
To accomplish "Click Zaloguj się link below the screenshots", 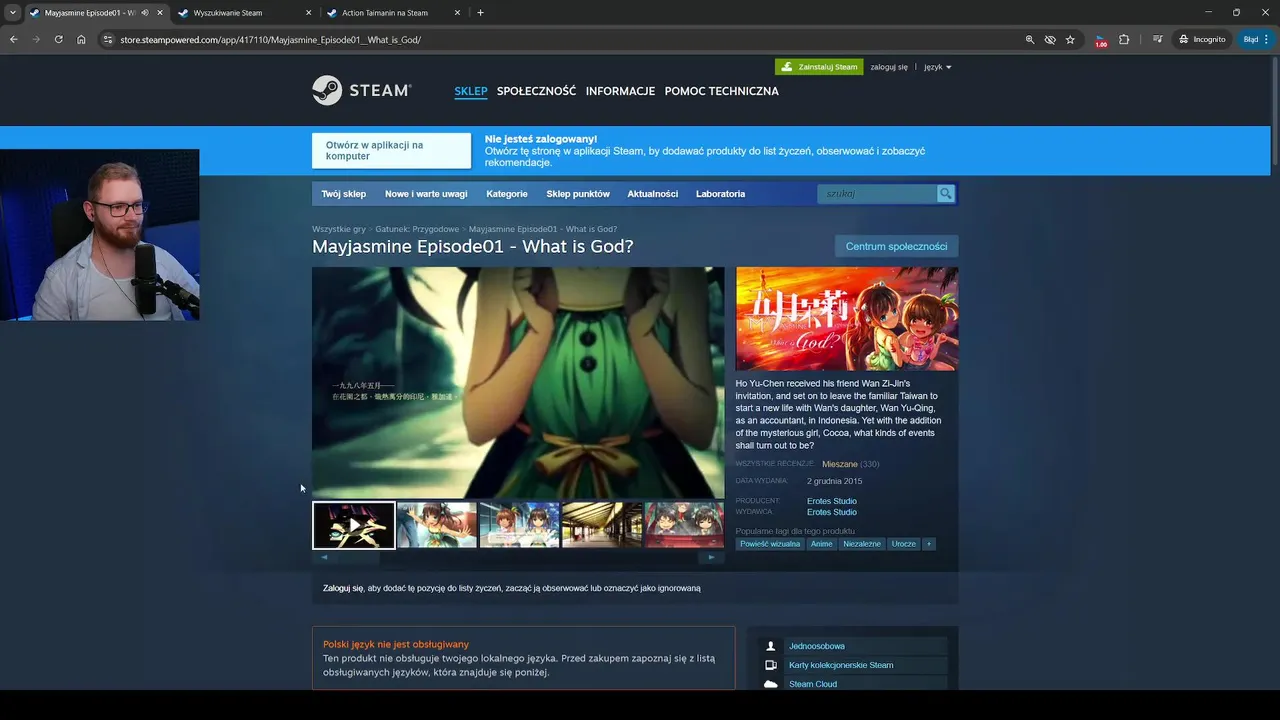I will point(343,588).
